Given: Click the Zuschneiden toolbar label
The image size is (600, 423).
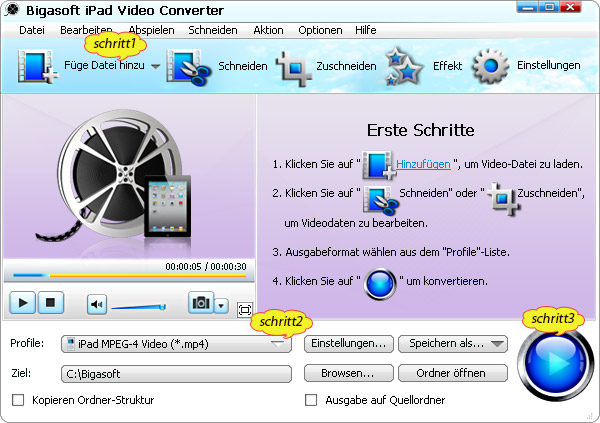Looking at the screenshot, I should (346, 66).
